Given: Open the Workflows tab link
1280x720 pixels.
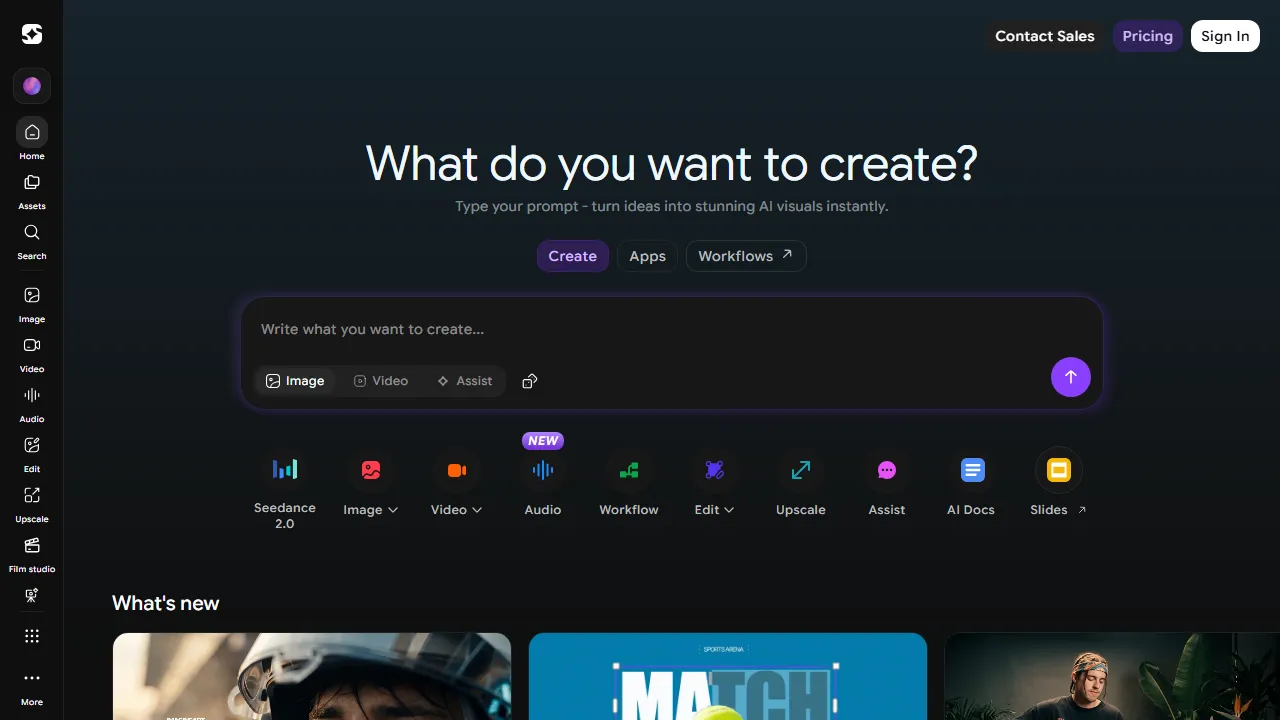Looking at the screenshot, I should point(746,256).
